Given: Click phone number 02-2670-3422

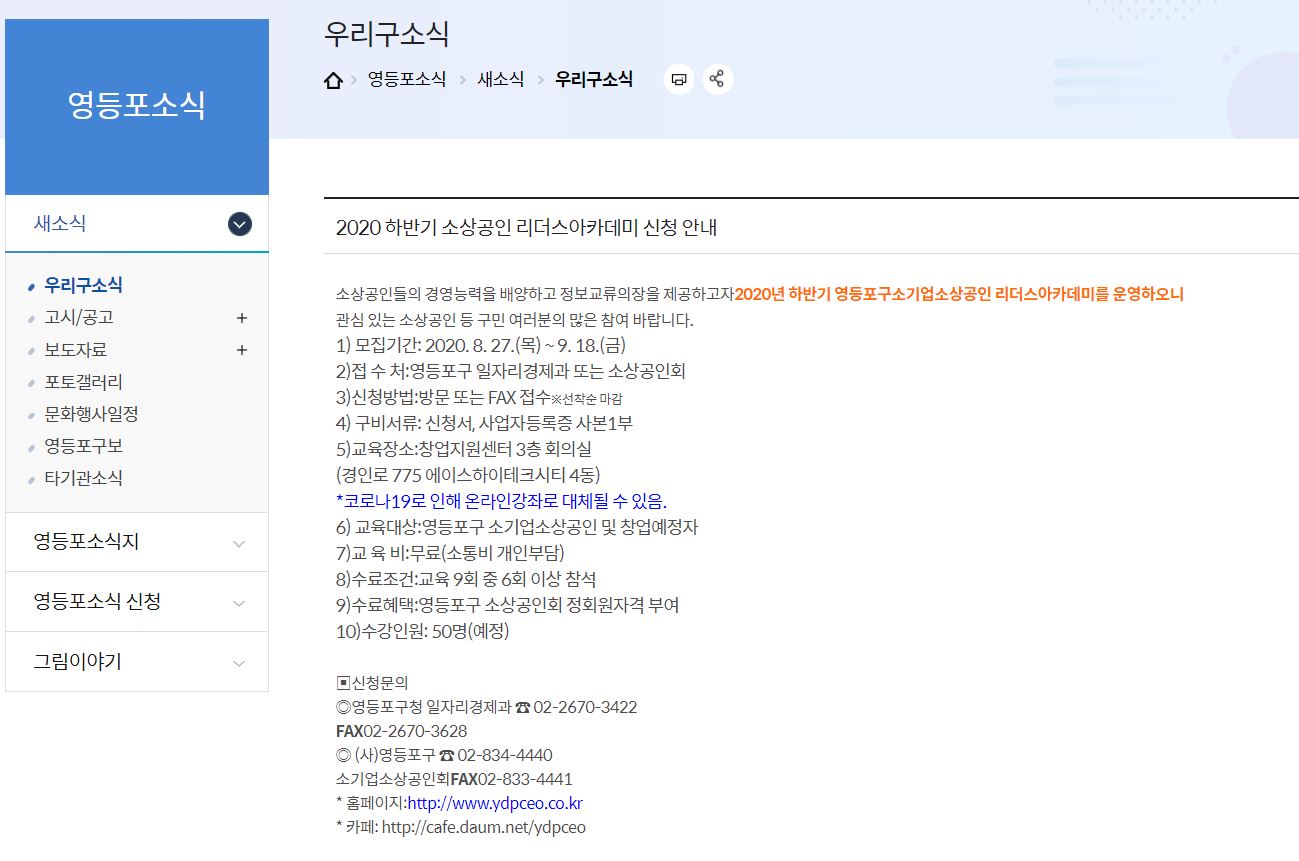Looking at the screenshot, I should pos(585,707).
